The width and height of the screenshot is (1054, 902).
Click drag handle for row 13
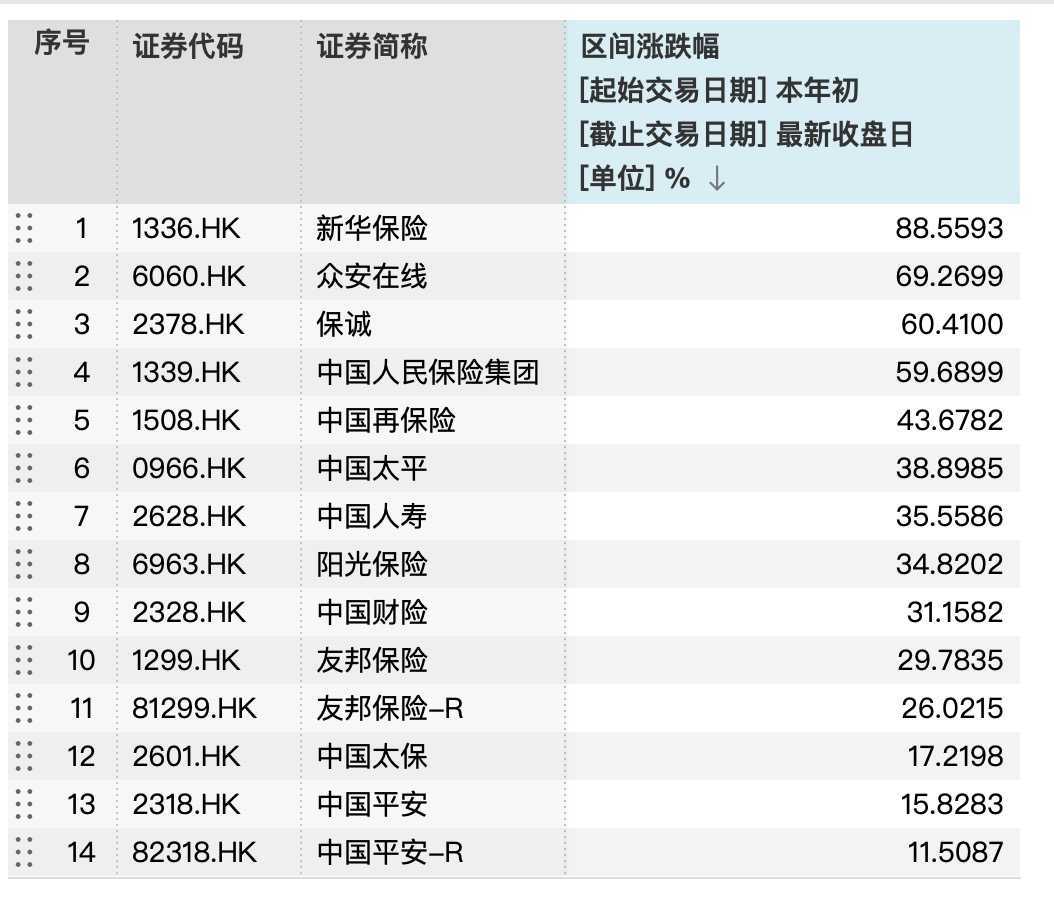pyautogui.click(x=25, y=804)
